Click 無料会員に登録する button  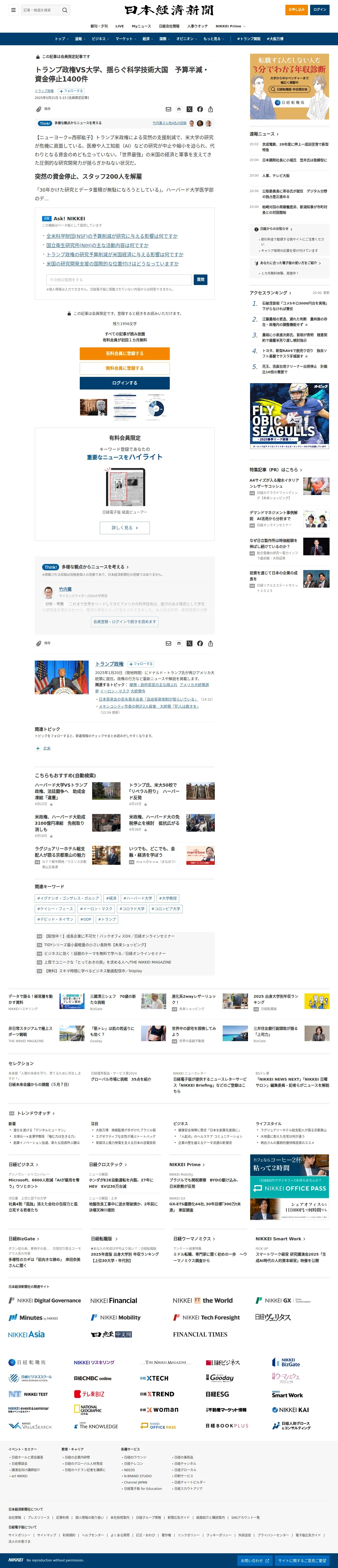click(x=125, y=368)
